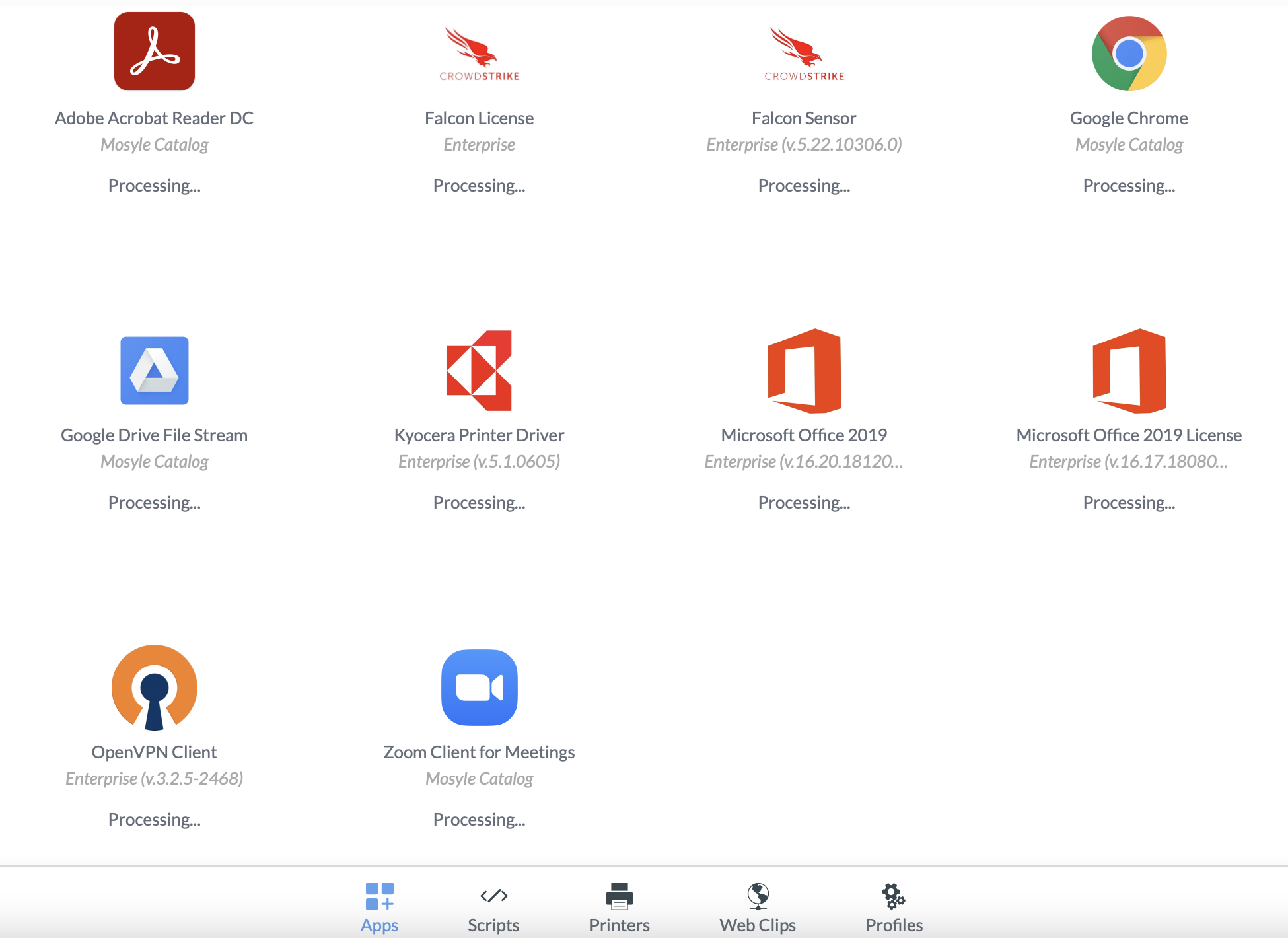Click 'Enterprise (v.5.22.10306.0)' under Falcon Sensor
This screenshot has width=1288, height=938.
[x=805, y=145]
